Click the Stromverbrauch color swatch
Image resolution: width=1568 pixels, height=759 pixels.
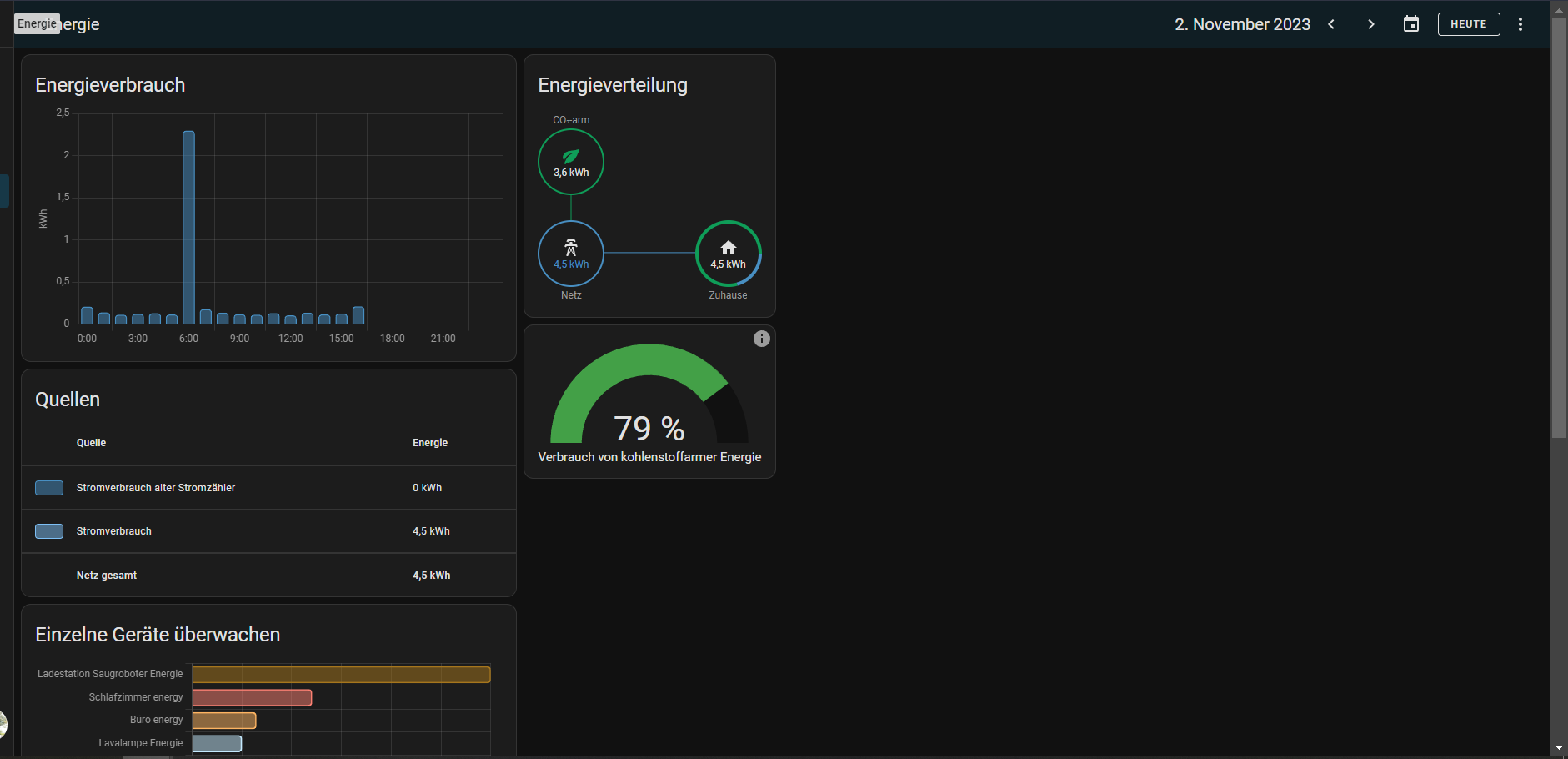(x=49, y=531)
